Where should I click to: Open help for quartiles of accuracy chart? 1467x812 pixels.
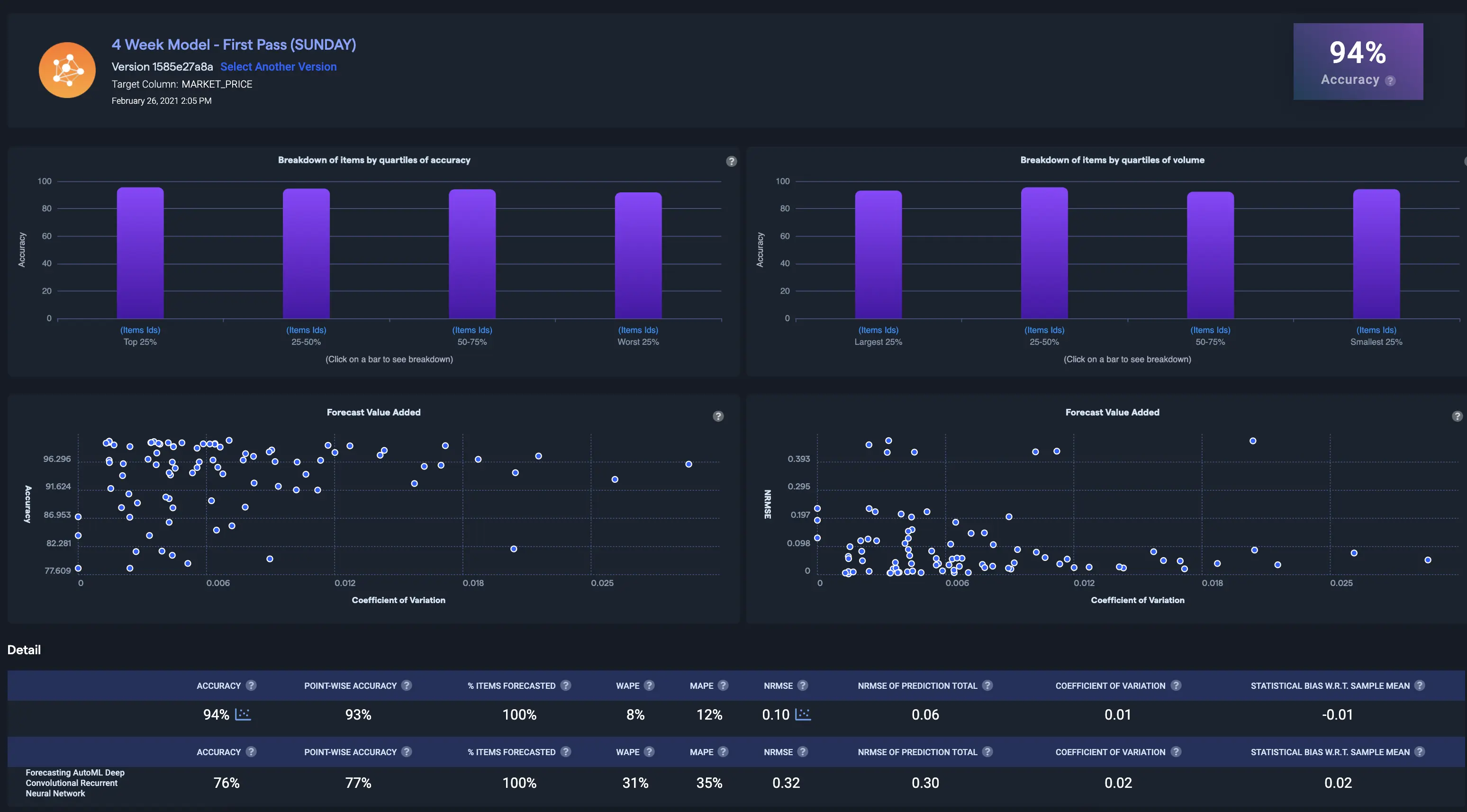(x=731, y=161)
